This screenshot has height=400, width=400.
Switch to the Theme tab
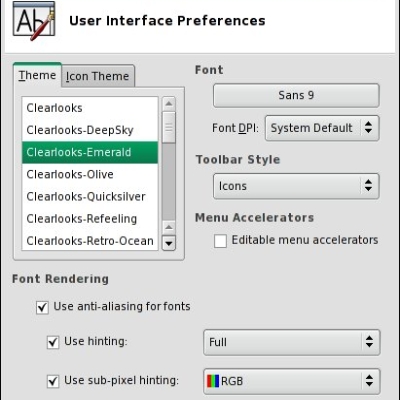coord(37,75)
